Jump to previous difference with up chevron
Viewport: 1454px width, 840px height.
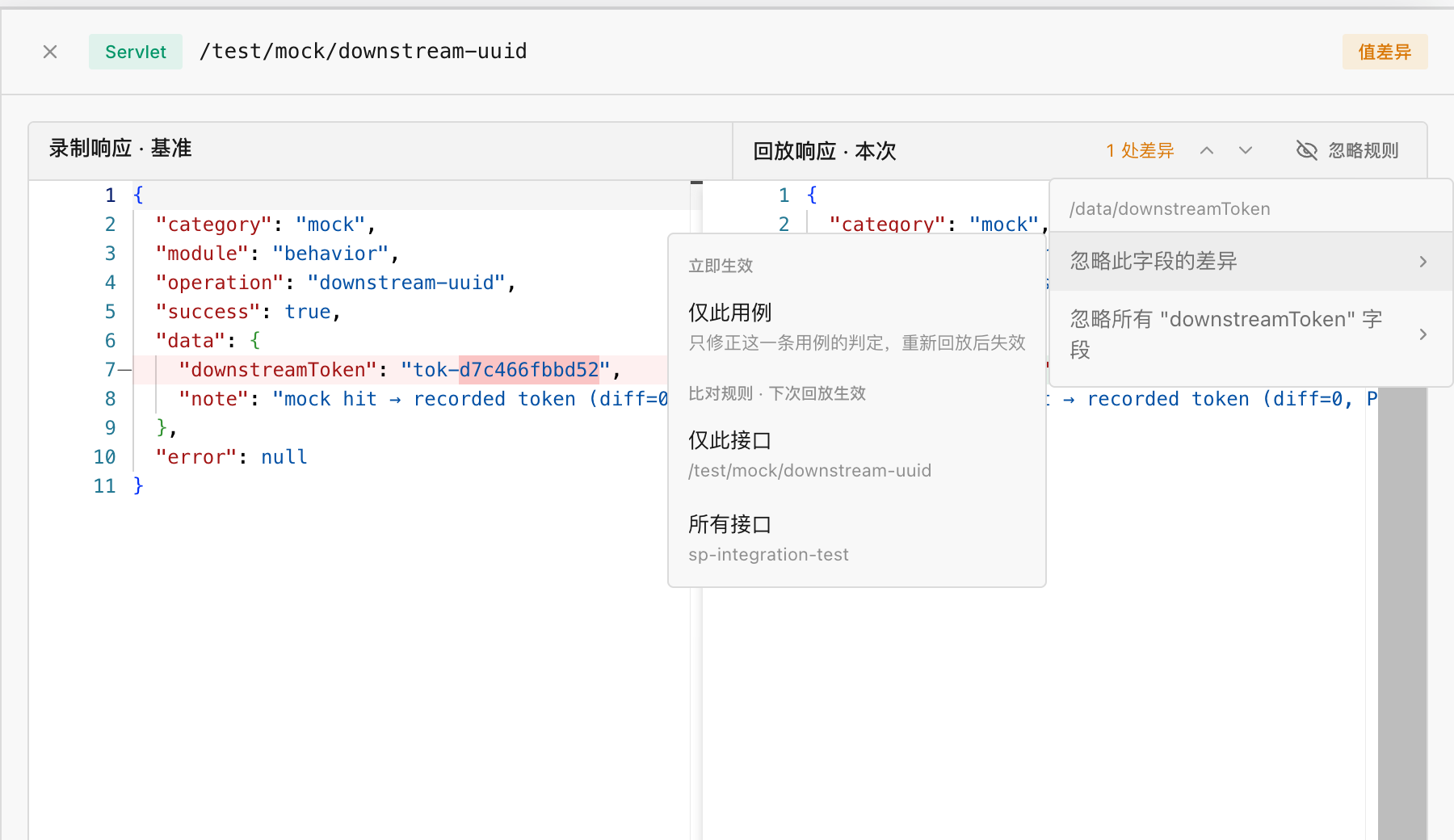(x=1207, y=151)
